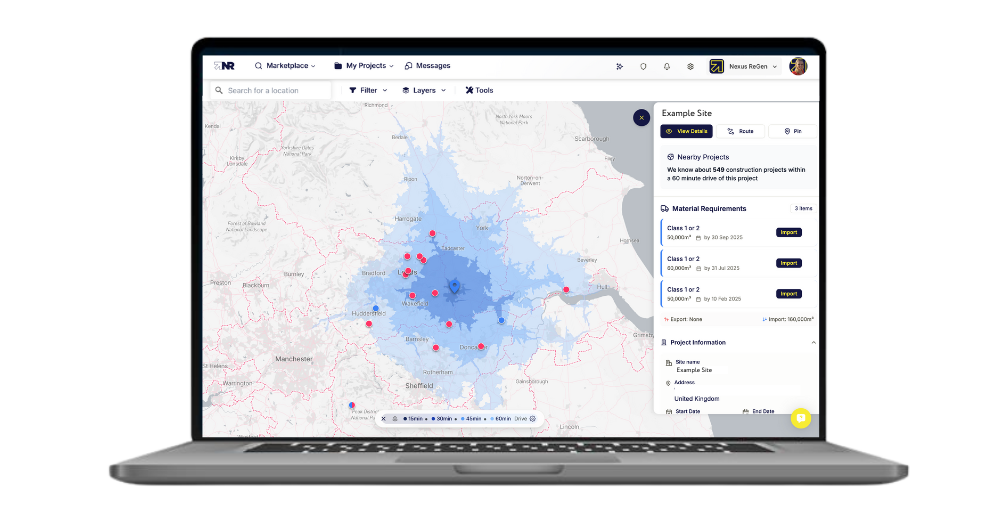Click the red marker near Doncaster
Image resolution: width=999 pixels, height=506 pixels.
(x=481, y=347)
